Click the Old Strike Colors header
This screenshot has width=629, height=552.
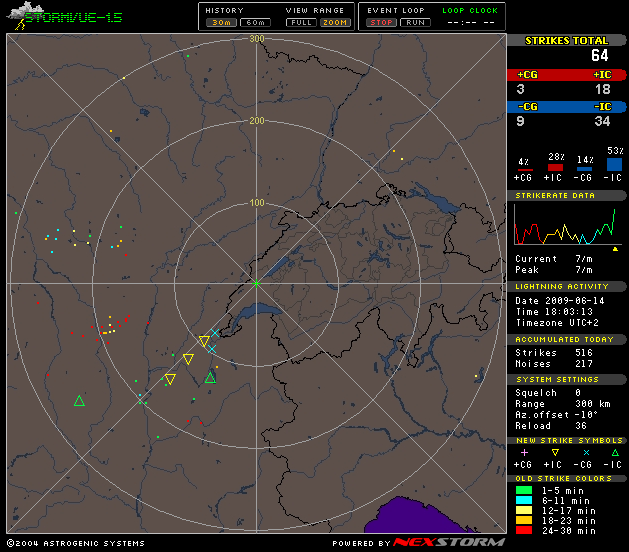tap(566, 479)
